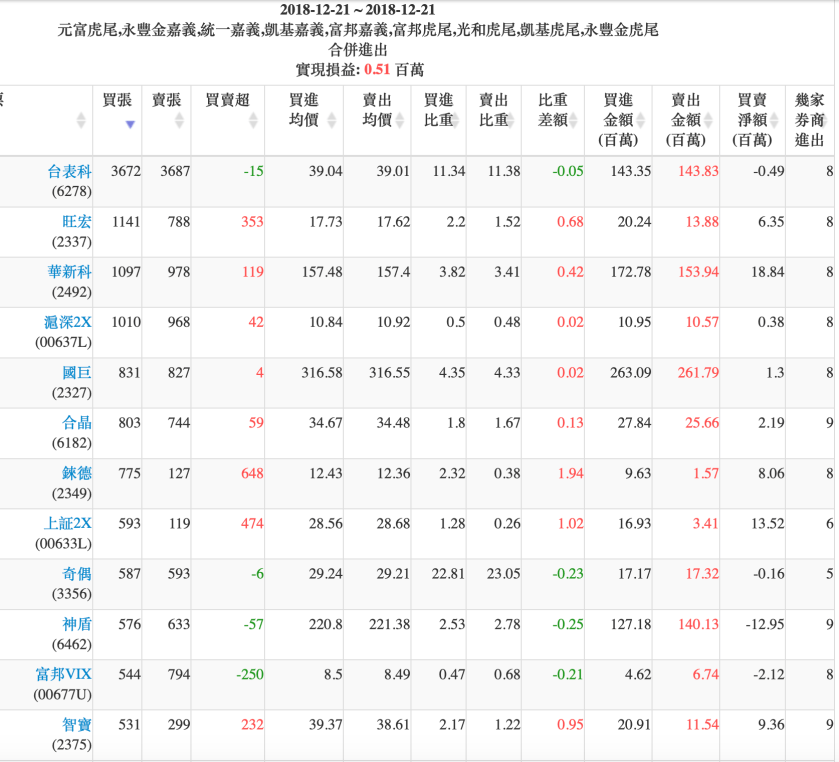Open the 滬深2X ETF link
Image resolution: width=839 pixels, height=762 pixels.
coord(67,323)
